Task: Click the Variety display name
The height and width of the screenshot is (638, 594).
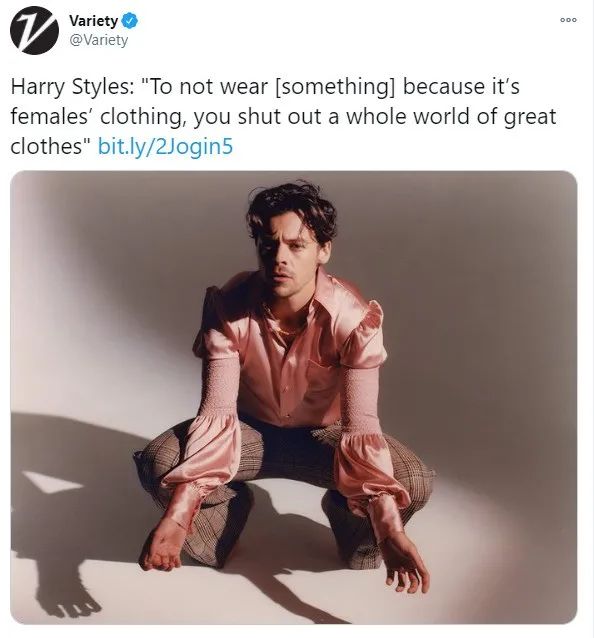Action: (94, 21)
